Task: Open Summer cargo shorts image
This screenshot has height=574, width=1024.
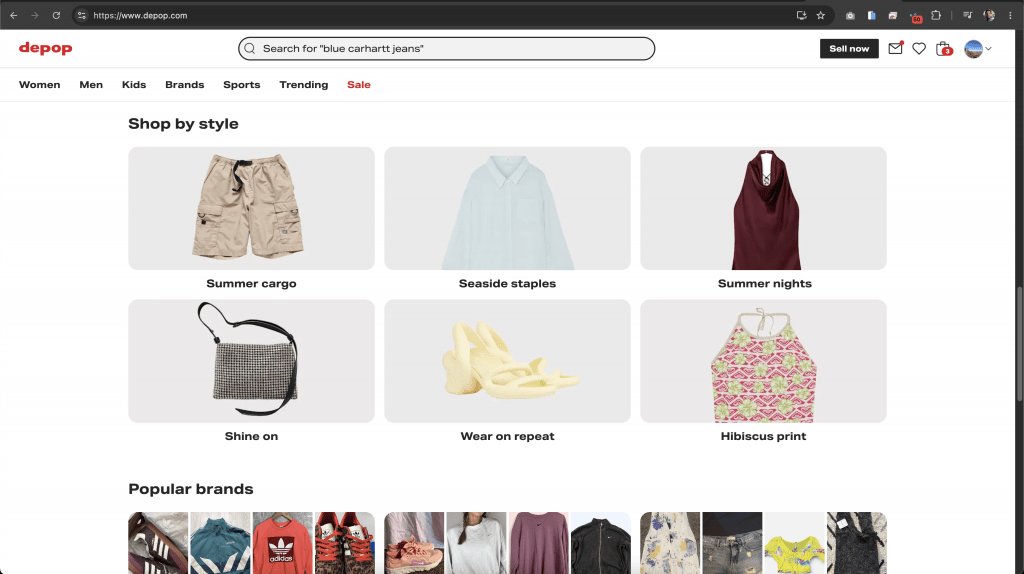Action: (x=251, y=208)
